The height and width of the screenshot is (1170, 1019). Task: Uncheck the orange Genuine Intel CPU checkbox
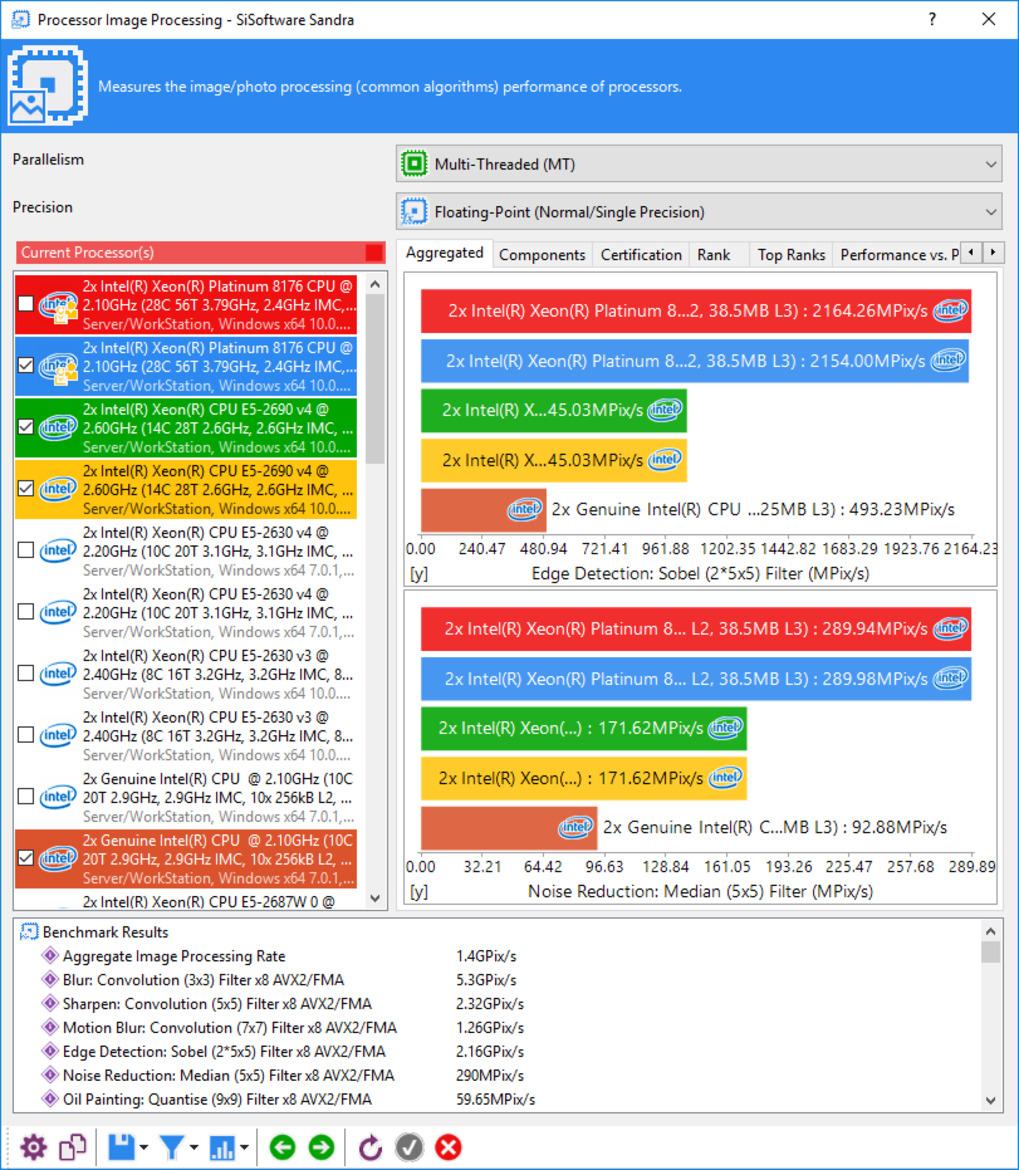(x=25, y=858)
